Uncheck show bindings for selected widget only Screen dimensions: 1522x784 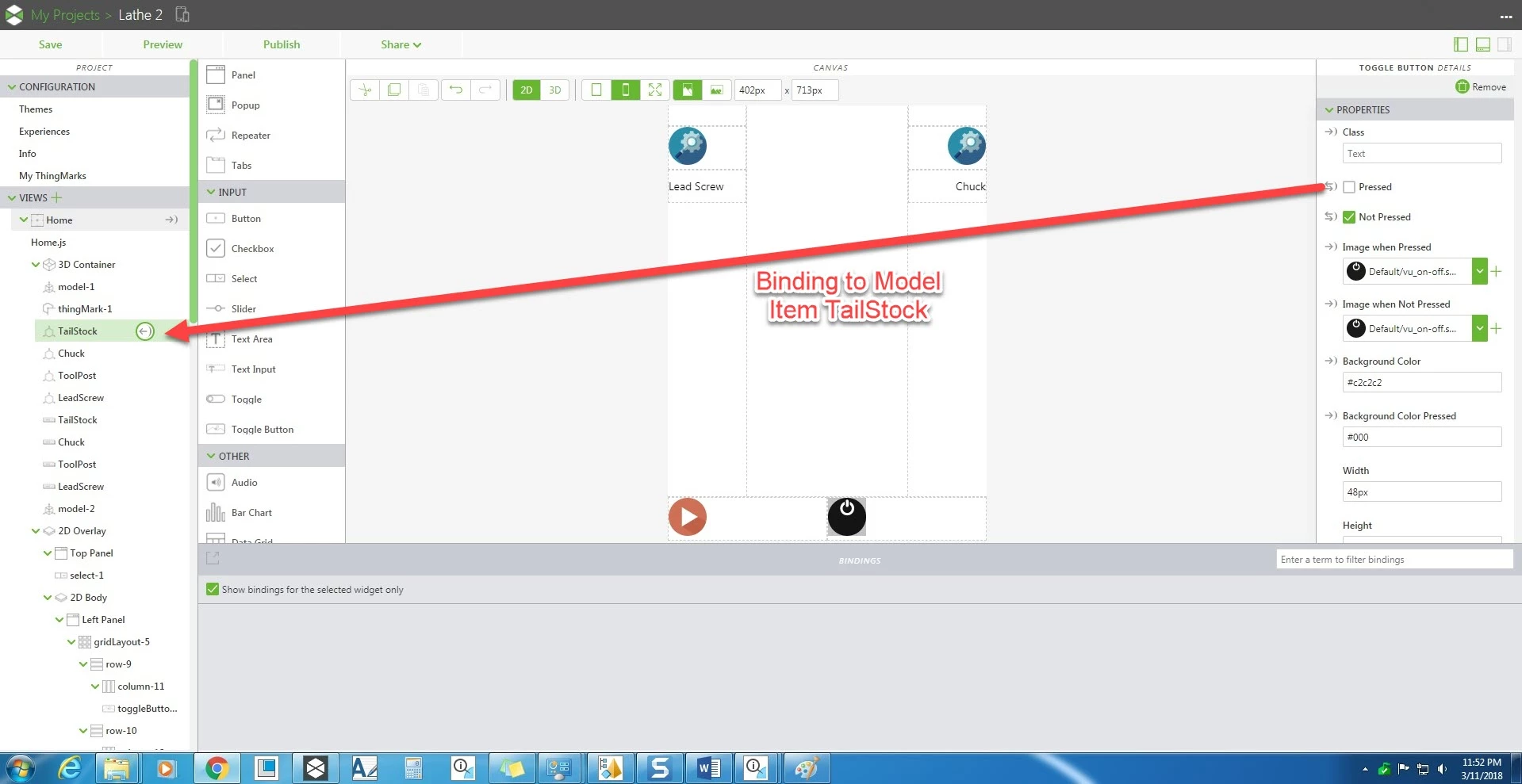click(x=213, y=589)
